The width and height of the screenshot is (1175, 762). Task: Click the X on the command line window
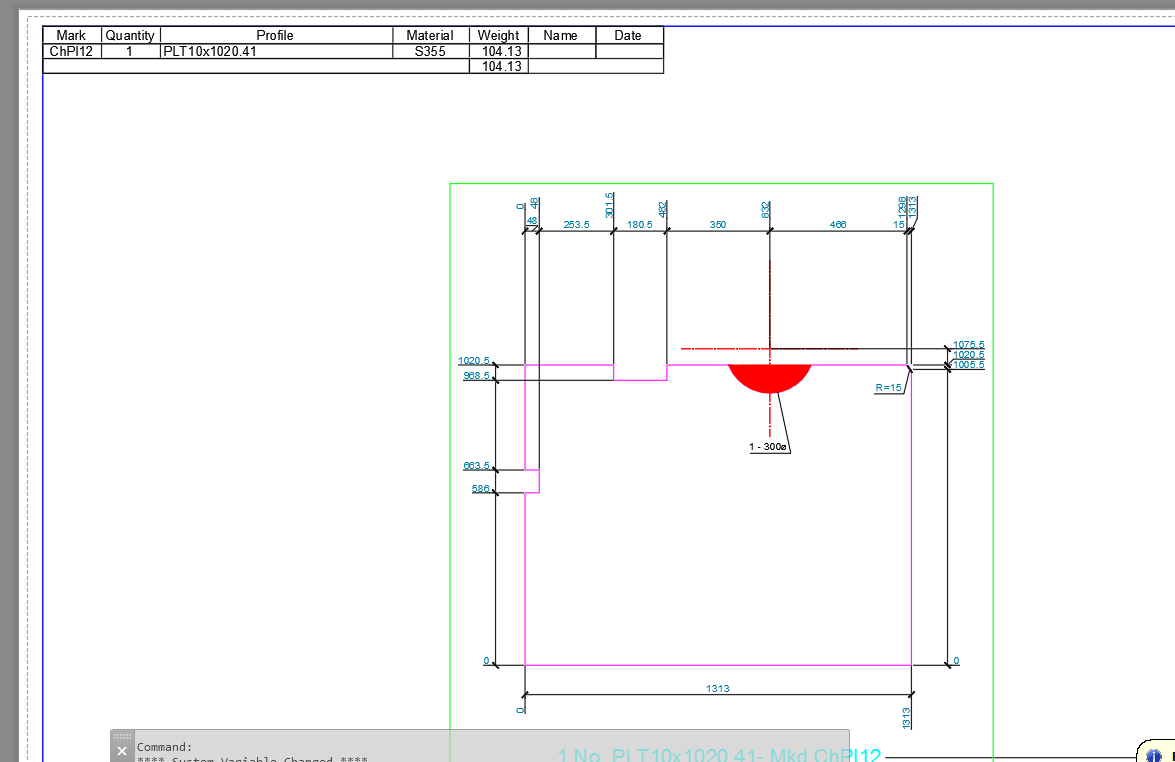(121, 748)
